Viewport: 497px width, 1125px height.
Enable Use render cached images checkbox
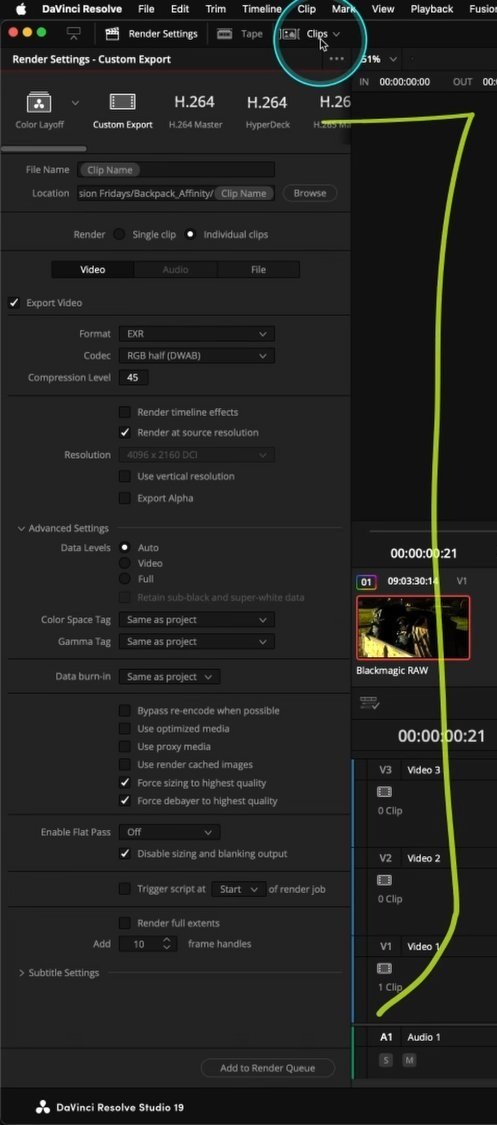pyautogui.click(x=125, y=765)
